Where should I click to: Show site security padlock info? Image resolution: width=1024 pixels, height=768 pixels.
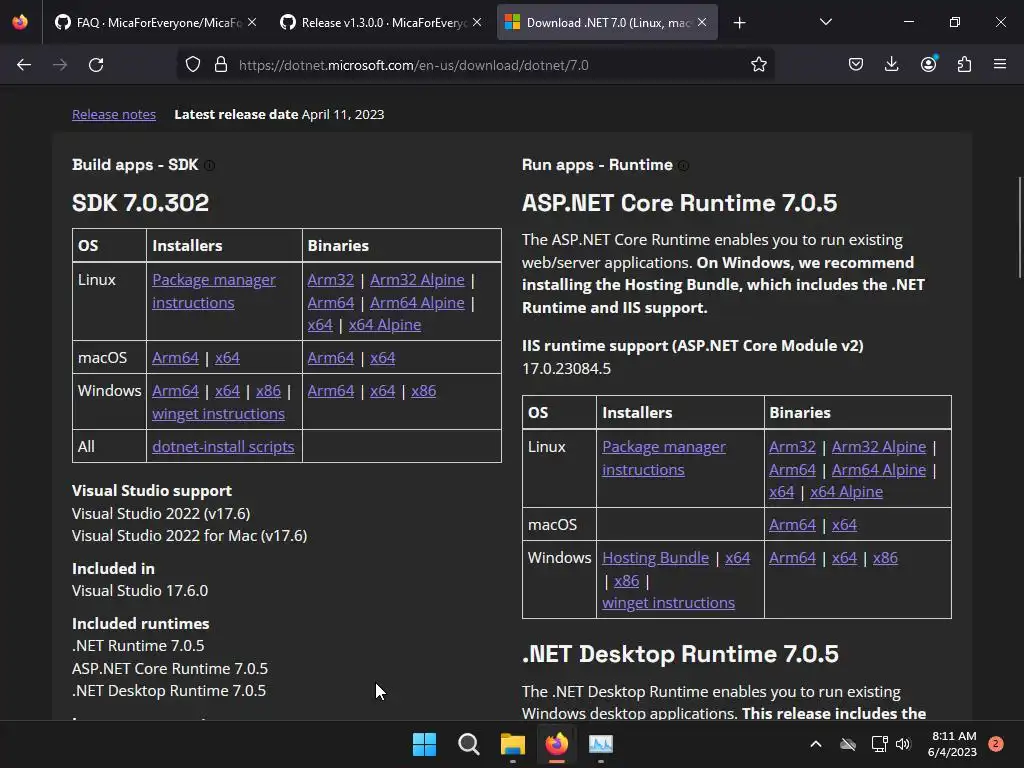pos(221,65)
